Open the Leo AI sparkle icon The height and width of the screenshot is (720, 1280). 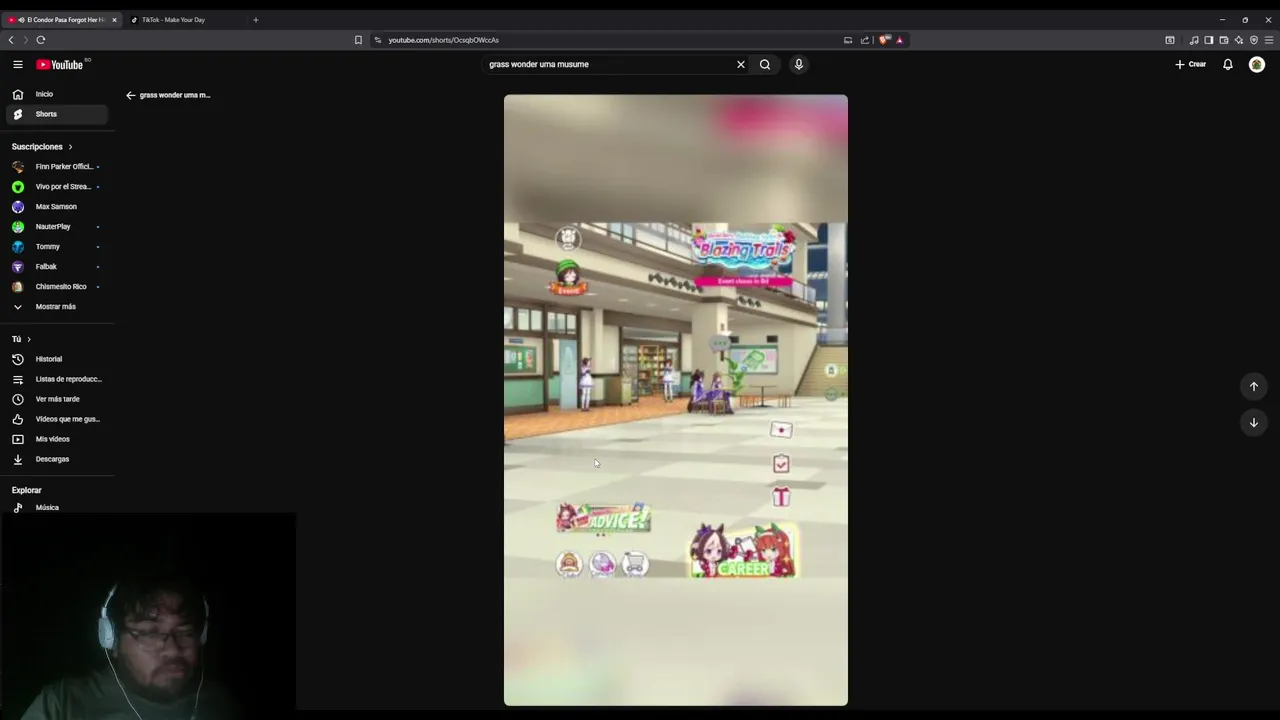pyautogui.click(x=1238, y=40)
